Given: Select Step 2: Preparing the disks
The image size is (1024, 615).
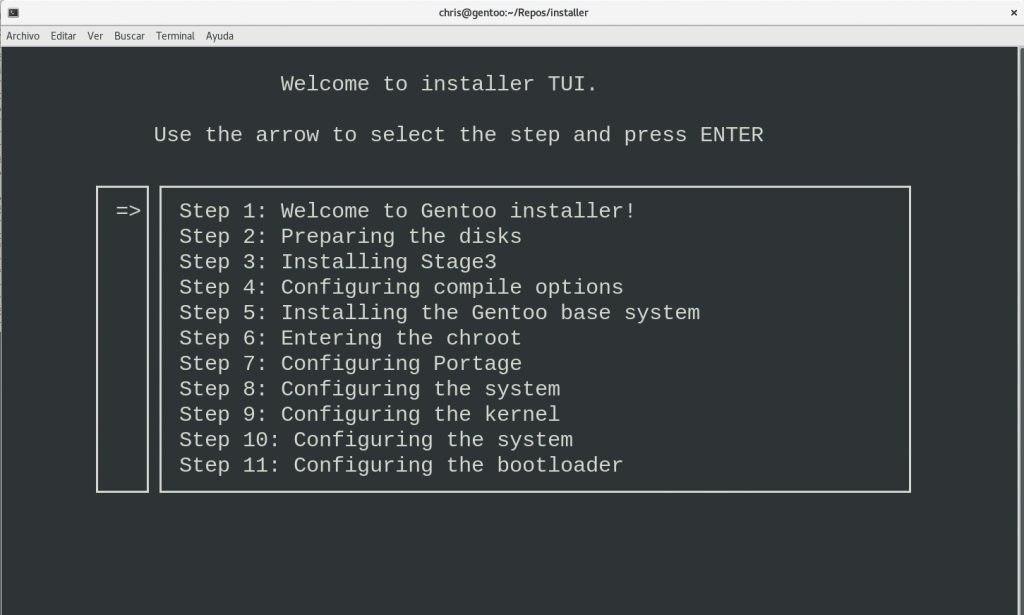Looking at the screenshot, I should (x=350, y=236).
